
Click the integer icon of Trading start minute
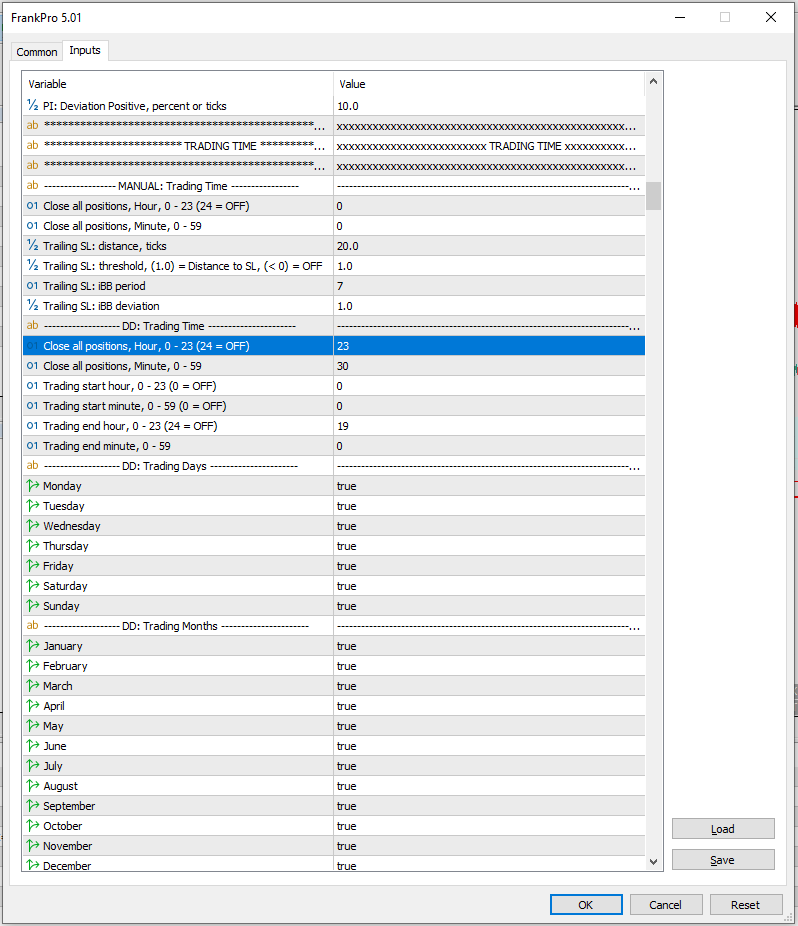click(x=32, y=406)
